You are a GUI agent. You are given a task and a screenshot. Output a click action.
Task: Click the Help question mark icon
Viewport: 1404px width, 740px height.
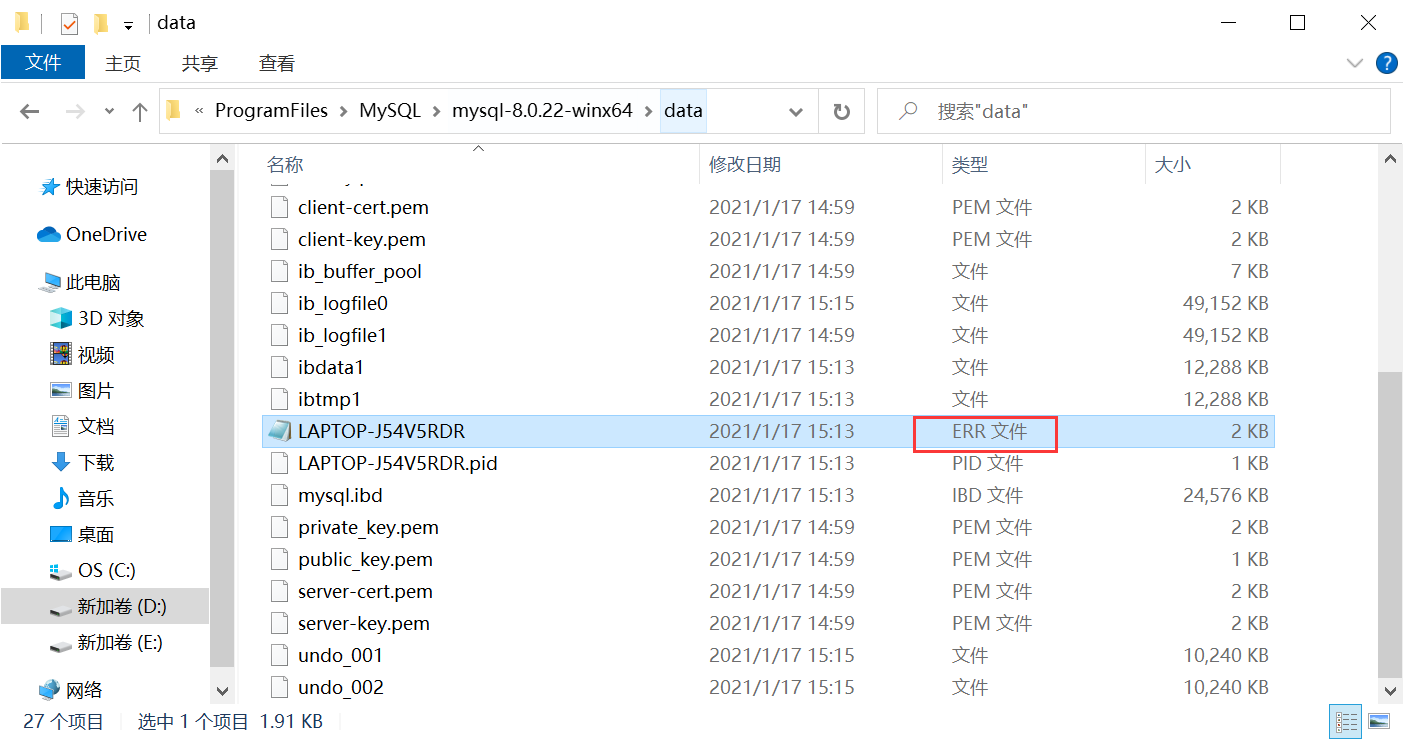pyautogui.click(x=1386, y=63)
